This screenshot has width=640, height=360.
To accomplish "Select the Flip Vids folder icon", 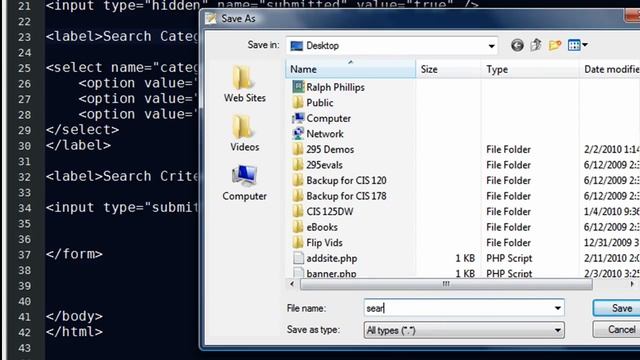I will [x=298, y=242].
